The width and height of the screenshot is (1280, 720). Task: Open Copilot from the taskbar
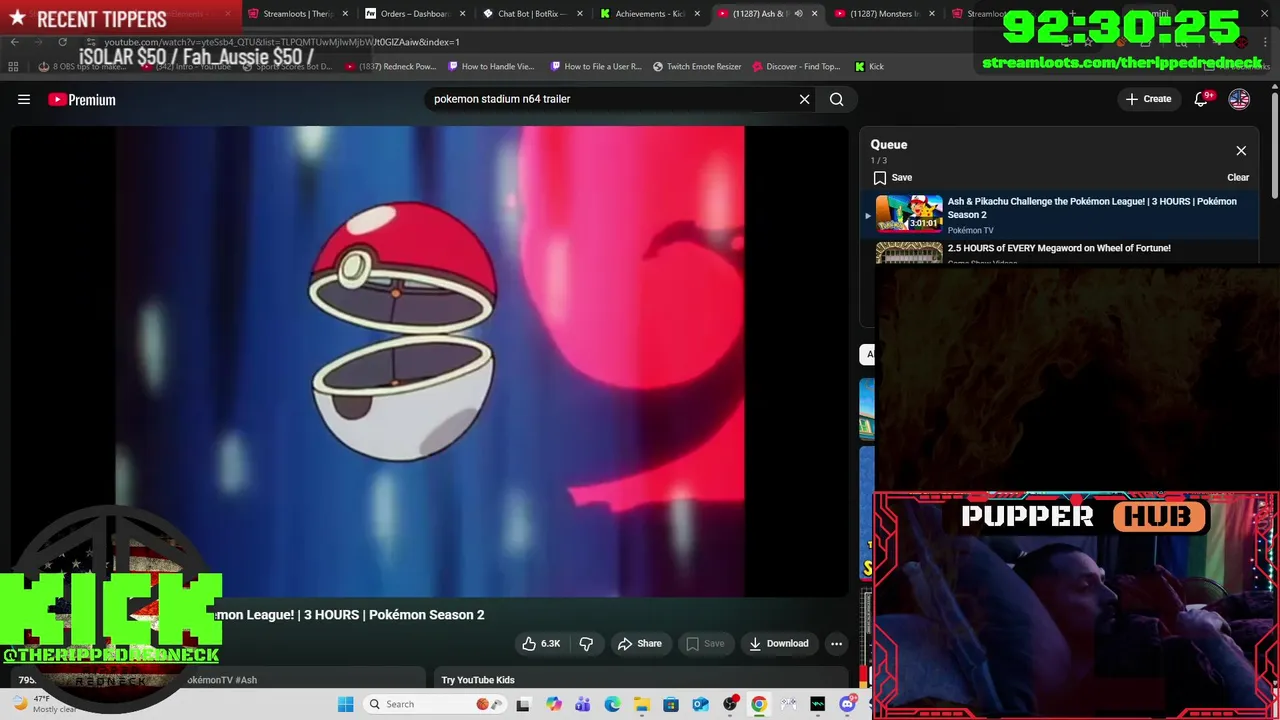[554, 704]
